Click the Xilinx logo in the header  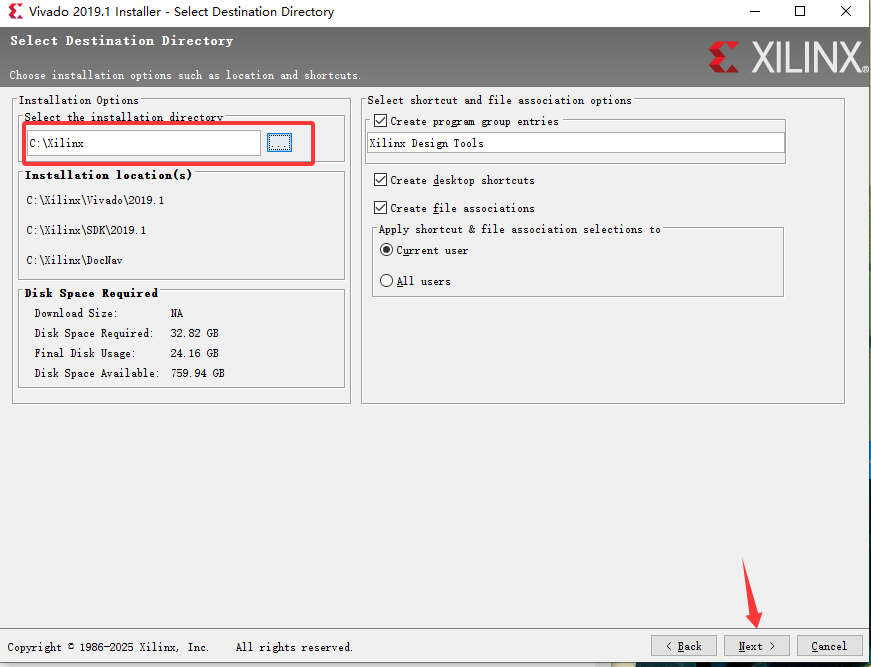(788, 57)
